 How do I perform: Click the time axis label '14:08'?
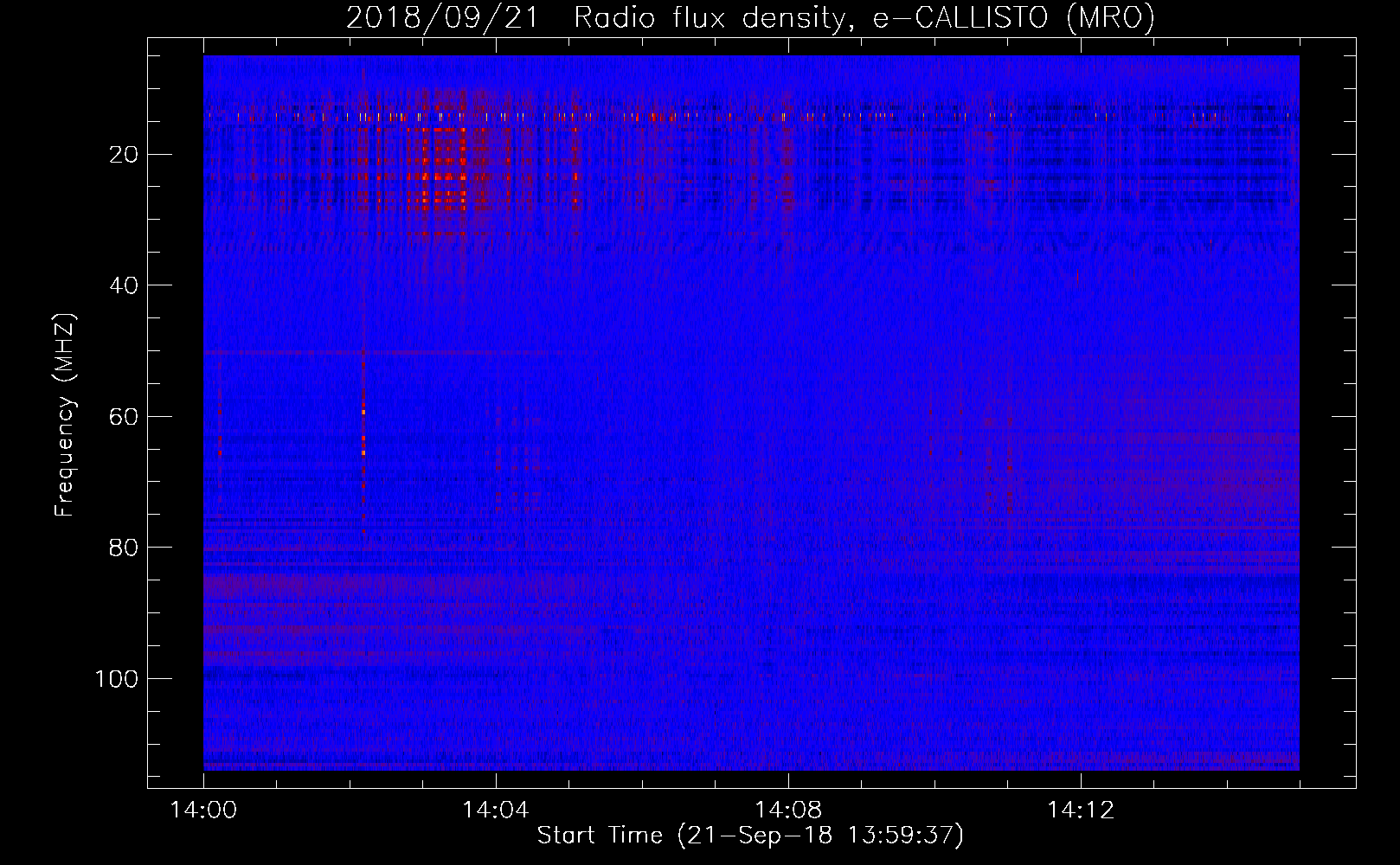click(788, 811)
